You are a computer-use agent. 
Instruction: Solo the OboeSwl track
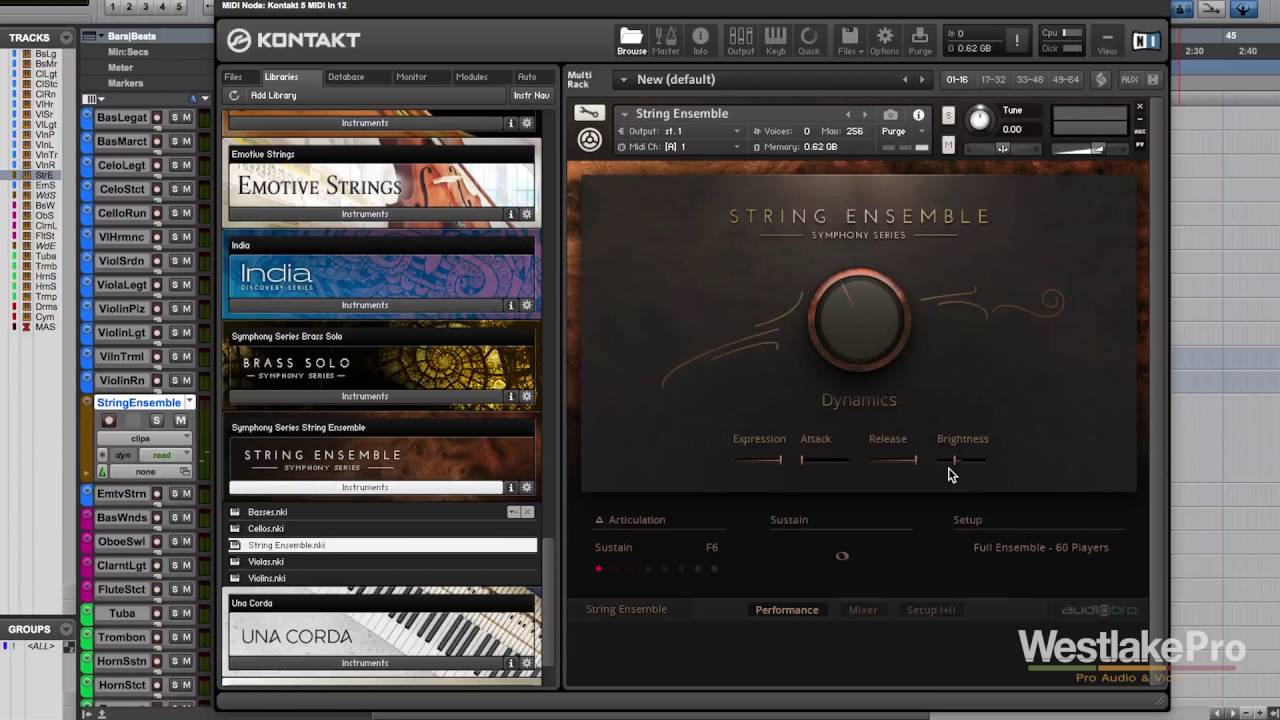tap(175, 541)
